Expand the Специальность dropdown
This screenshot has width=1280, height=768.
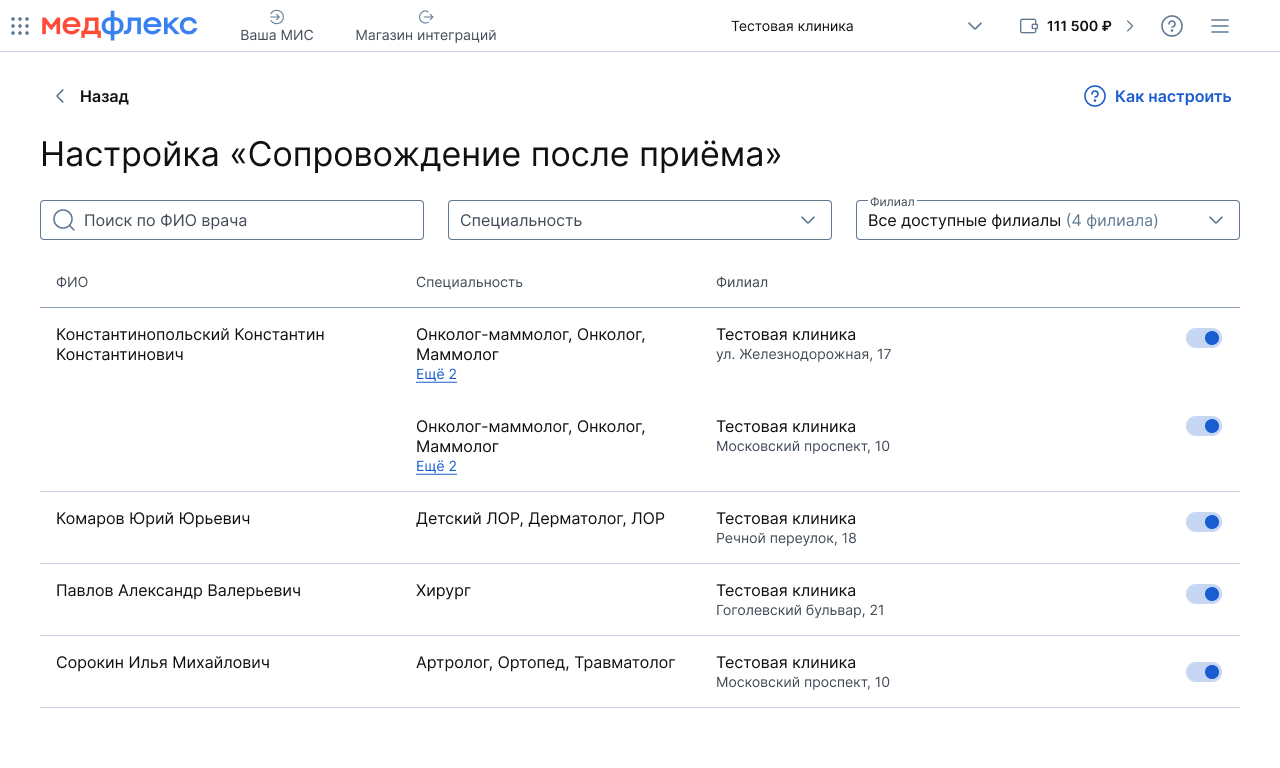(640, 220)
